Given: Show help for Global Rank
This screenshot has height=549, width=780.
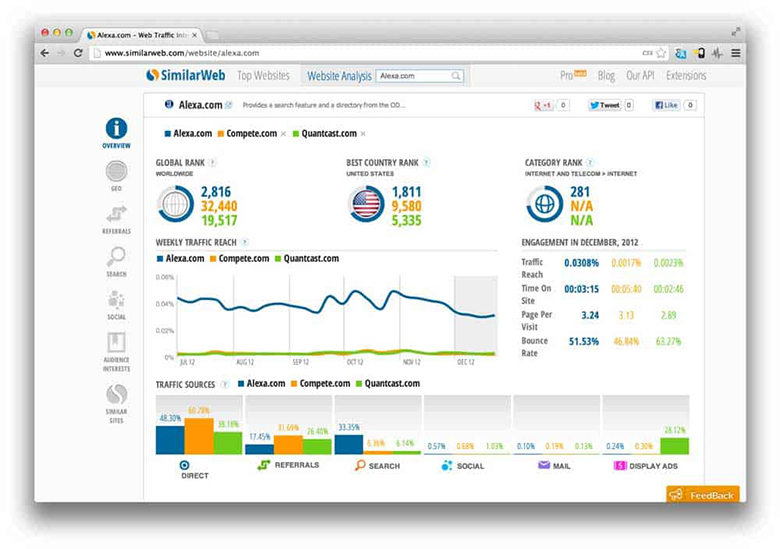Looking at the screenshot, I should click(212, 162).
